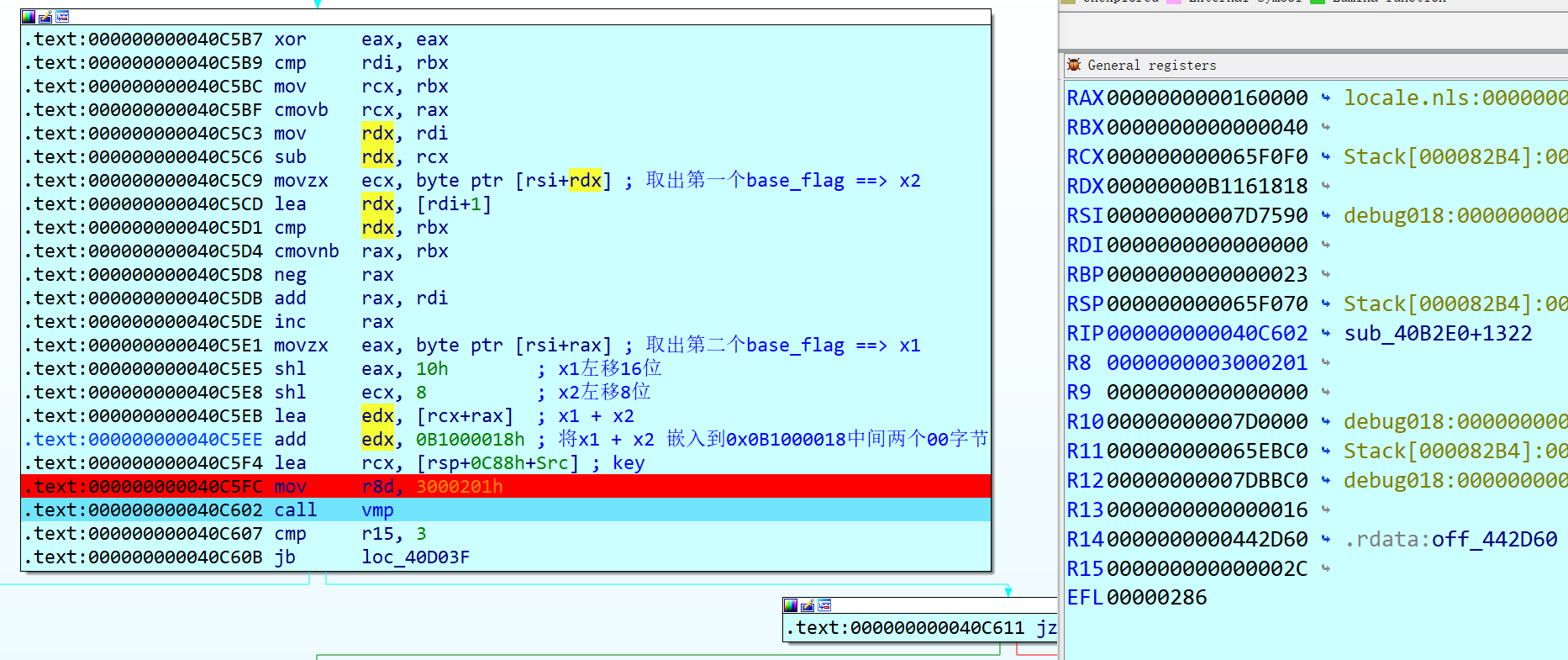Click the inc rax line at 40C5DE
This screenshot has height=660, width=1568.
coord(506,321)
